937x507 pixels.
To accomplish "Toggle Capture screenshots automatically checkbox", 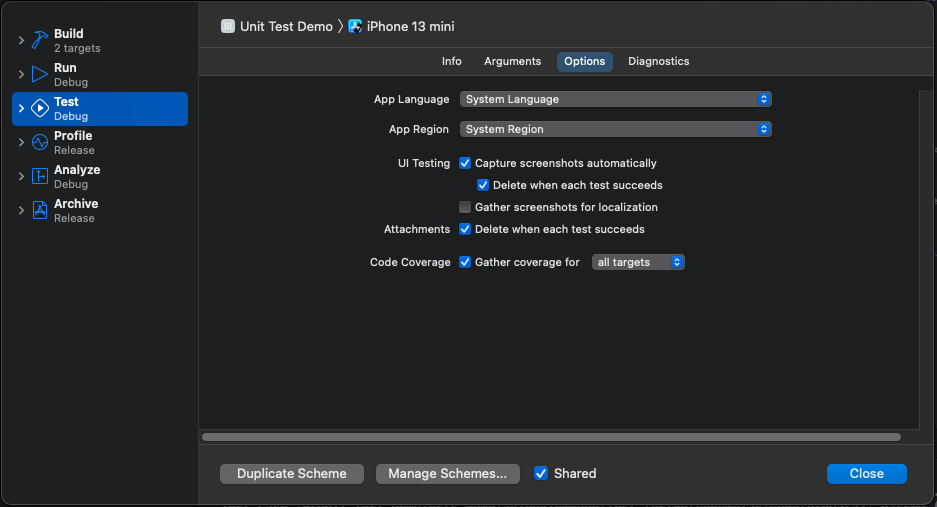I will pos(465,163).
